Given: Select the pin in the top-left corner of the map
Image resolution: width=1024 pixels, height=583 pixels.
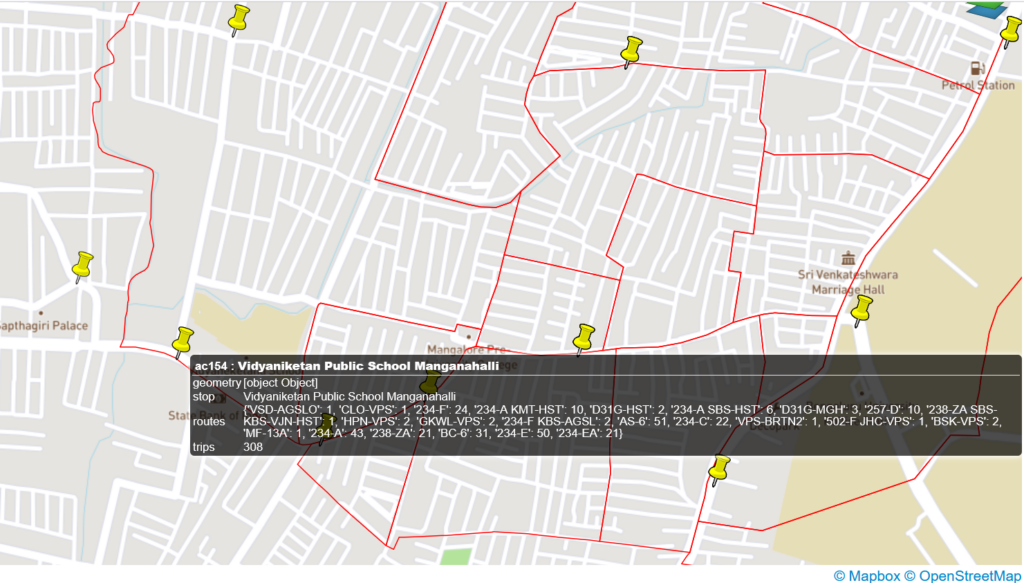Looking at the screenshot, I should point(237,18).
